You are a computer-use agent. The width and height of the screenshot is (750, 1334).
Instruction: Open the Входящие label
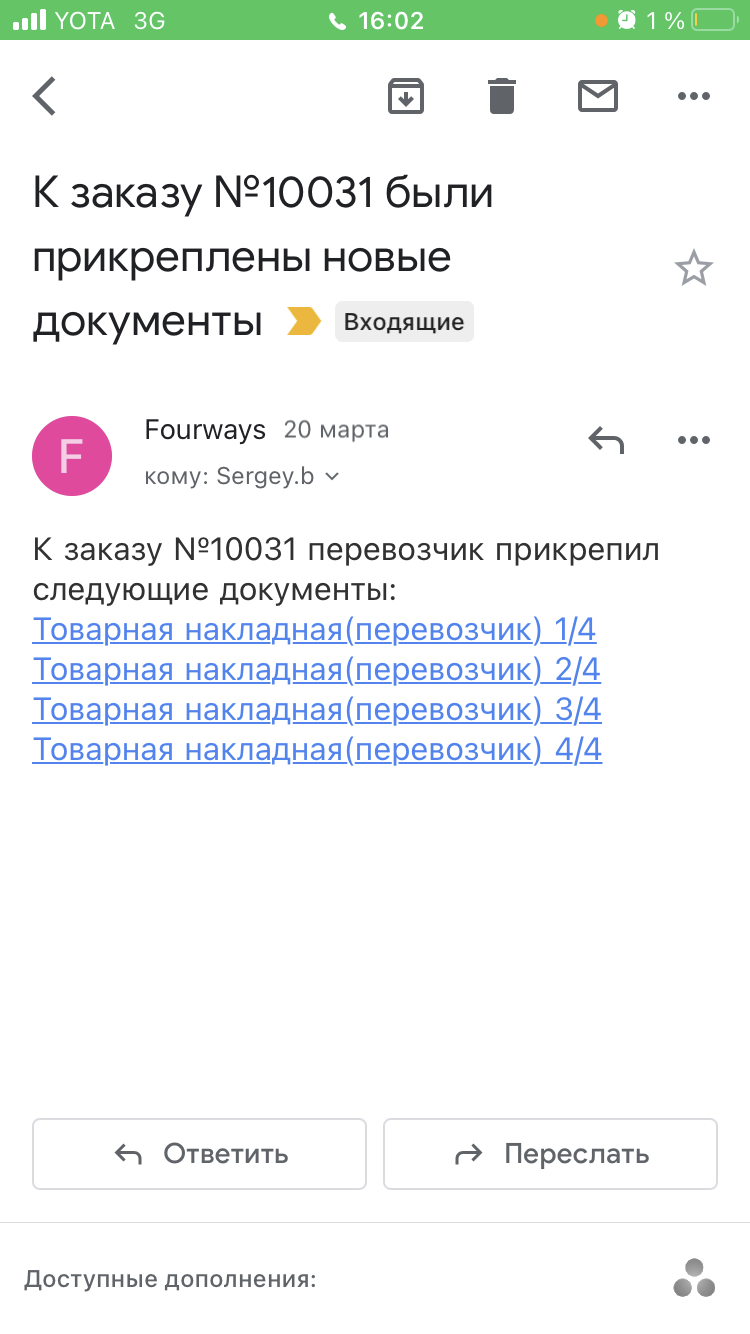point(404,322)
